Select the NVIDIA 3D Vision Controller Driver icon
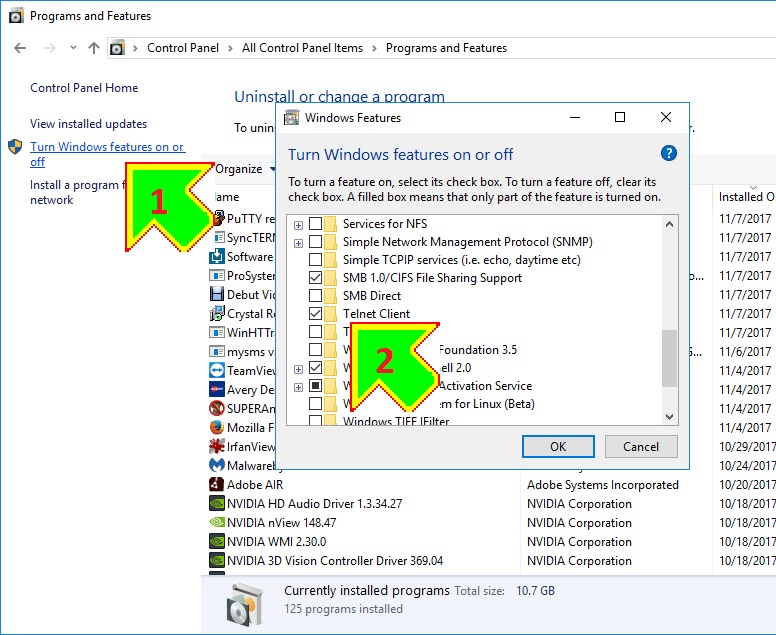Image resolution: width=776 pixels, height=635 pixels. pyautogui.click(x=217, y=561)
